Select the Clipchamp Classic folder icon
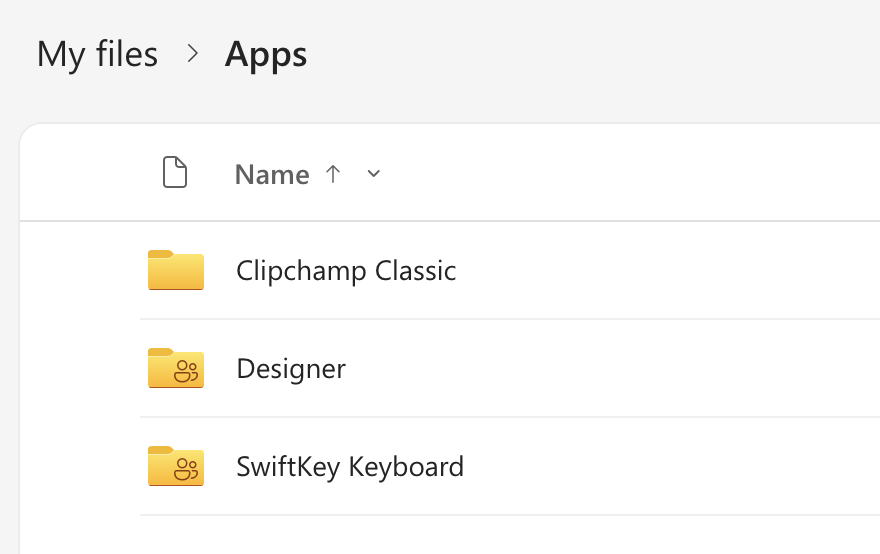 point(176,270)
